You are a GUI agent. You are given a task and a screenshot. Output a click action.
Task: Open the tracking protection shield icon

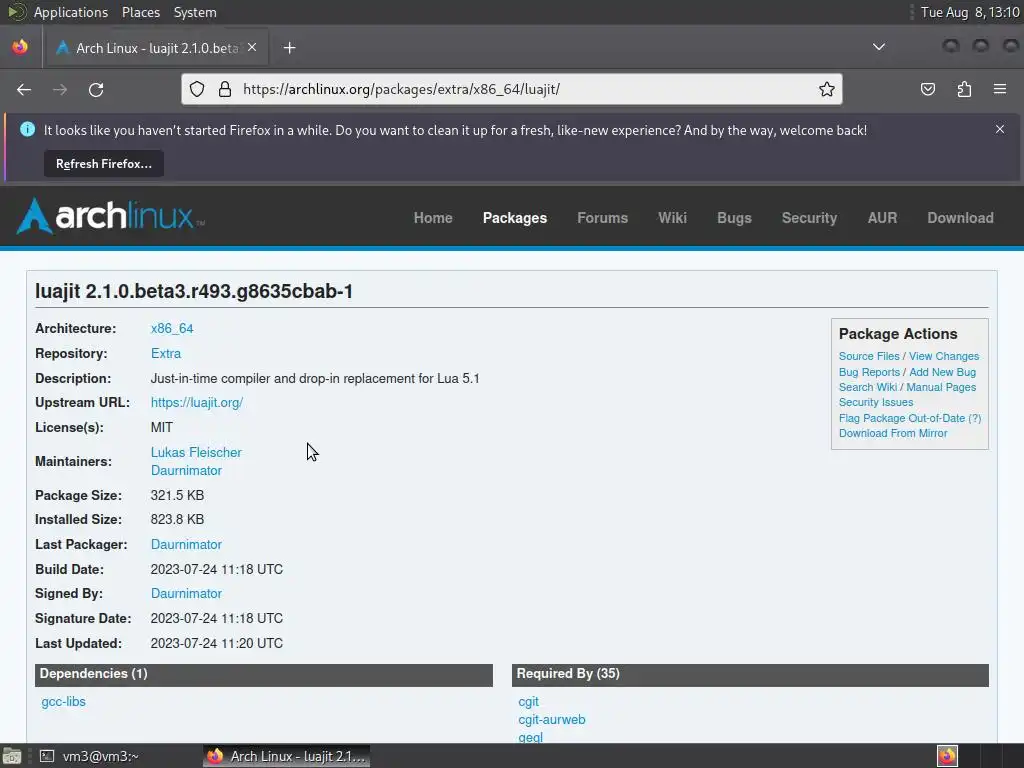(197, 89)
